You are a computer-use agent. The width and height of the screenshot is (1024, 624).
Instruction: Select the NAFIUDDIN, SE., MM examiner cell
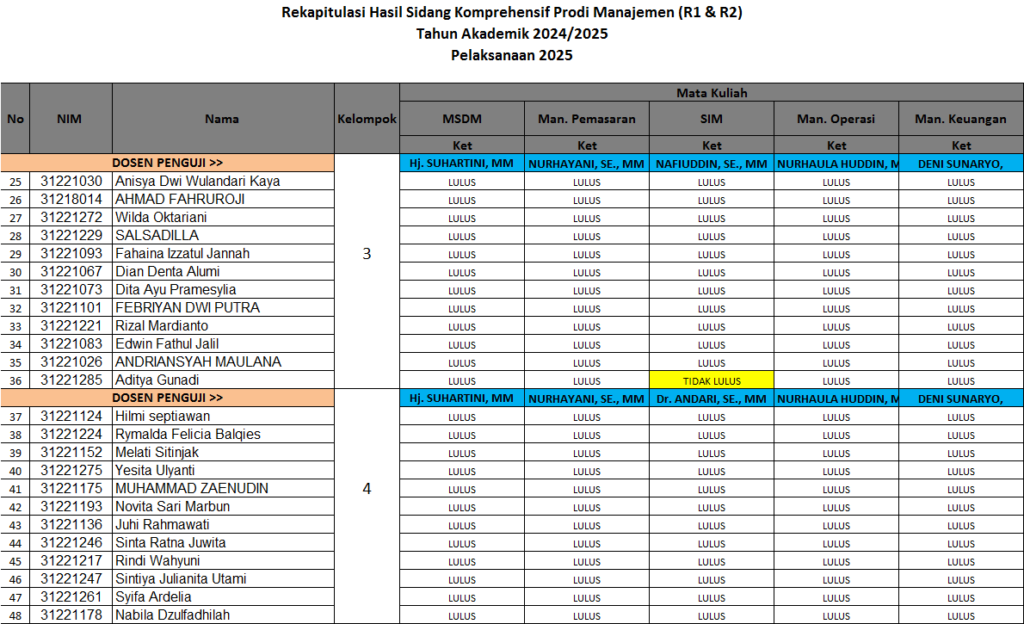tap(711, 163)
